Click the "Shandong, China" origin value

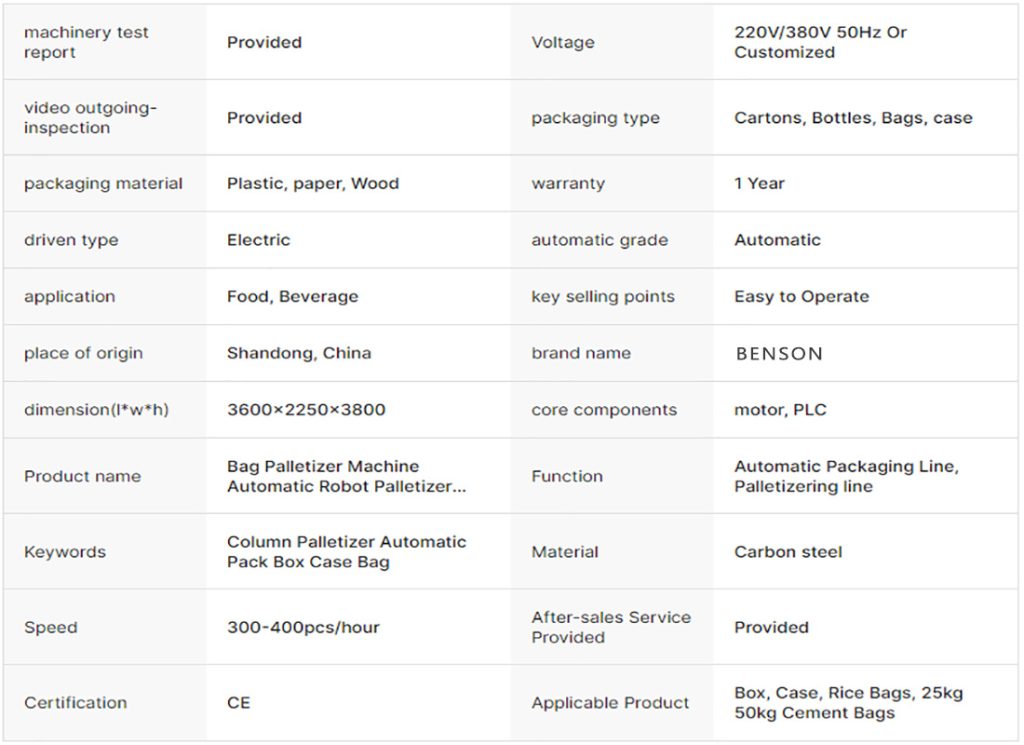(x=299, y=353)
